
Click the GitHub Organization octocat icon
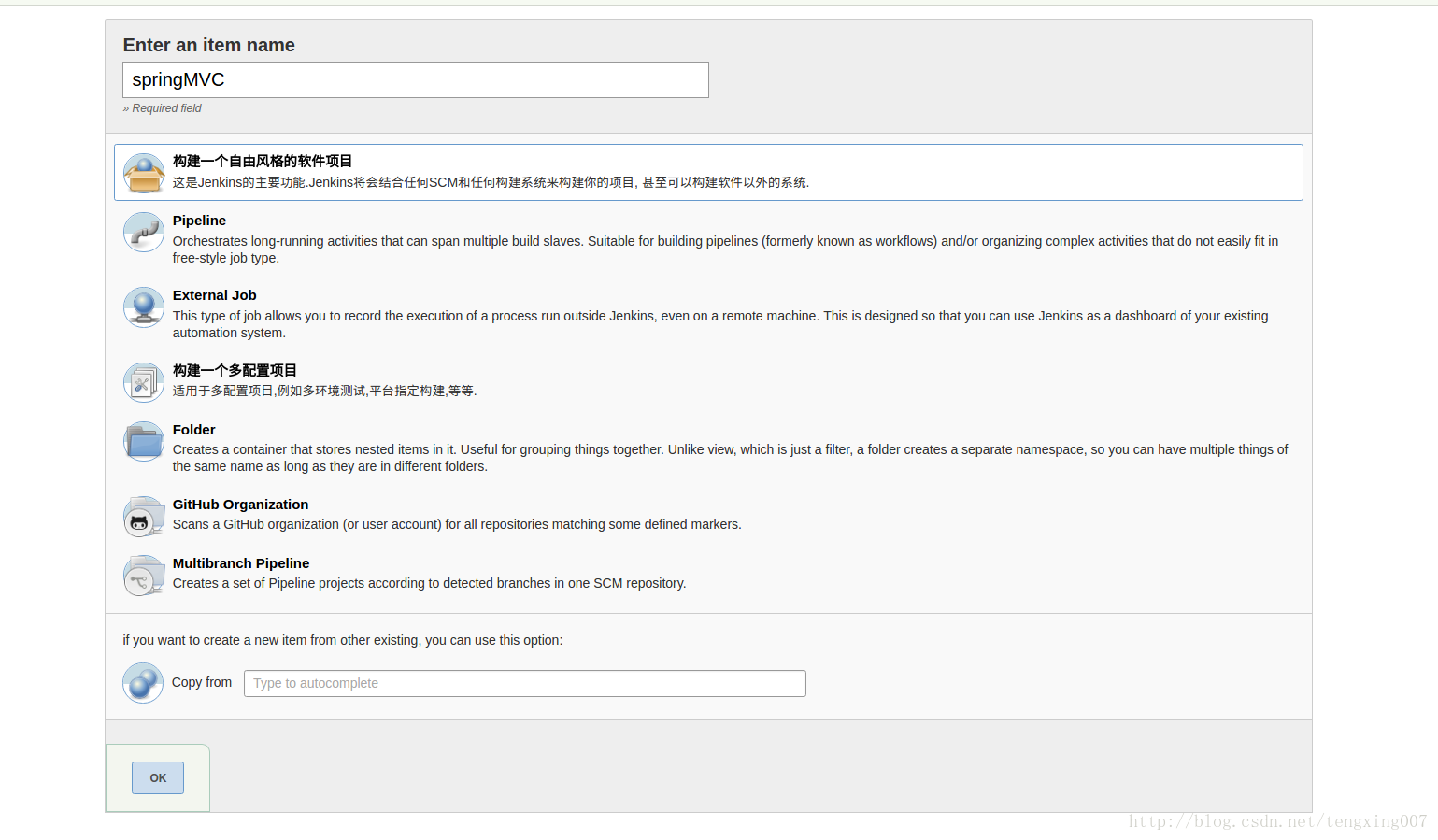(x=144, y=517)
